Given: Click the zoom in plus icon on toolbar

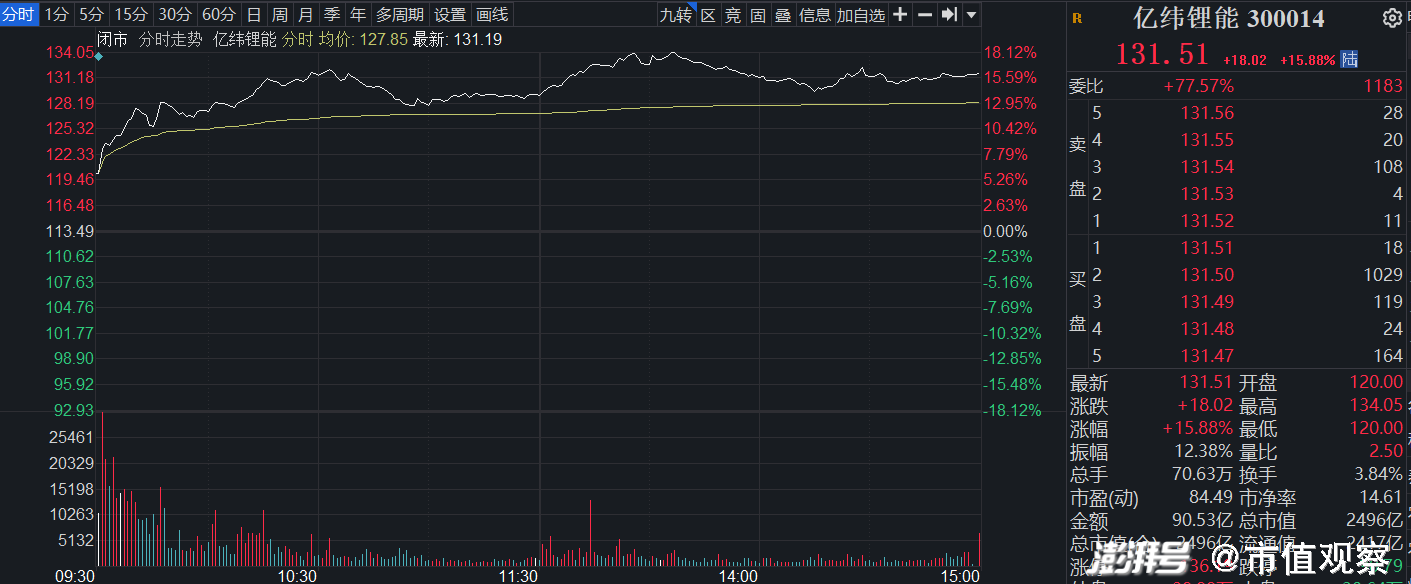Looking at the screenshot, I should 899,15.
